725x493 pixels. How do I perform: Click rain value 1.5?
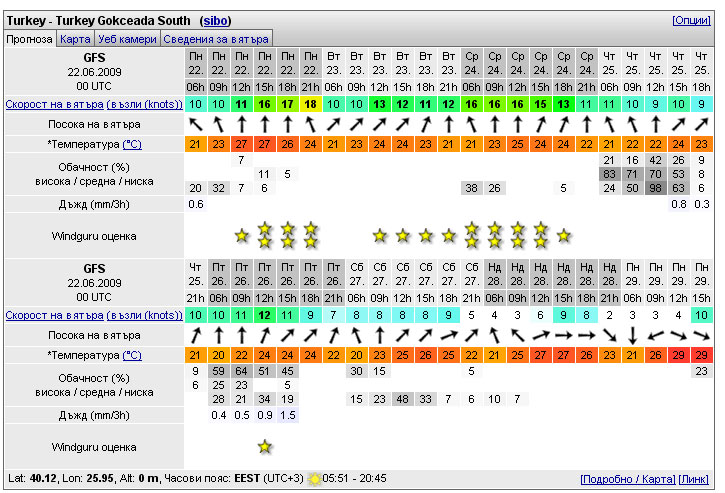[x=288, y=415]
